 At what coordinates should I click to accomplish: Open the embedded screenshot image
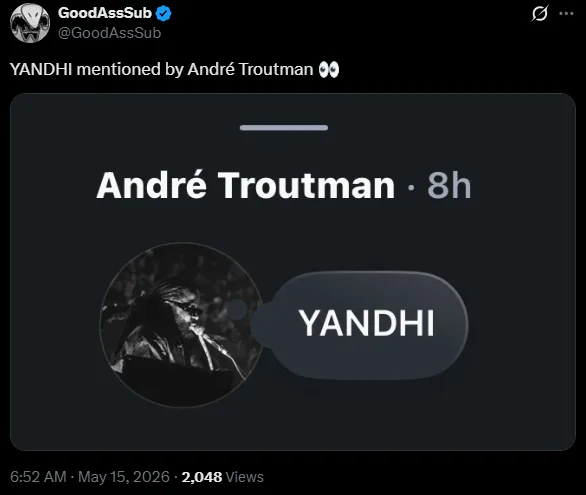click(293, 272)
